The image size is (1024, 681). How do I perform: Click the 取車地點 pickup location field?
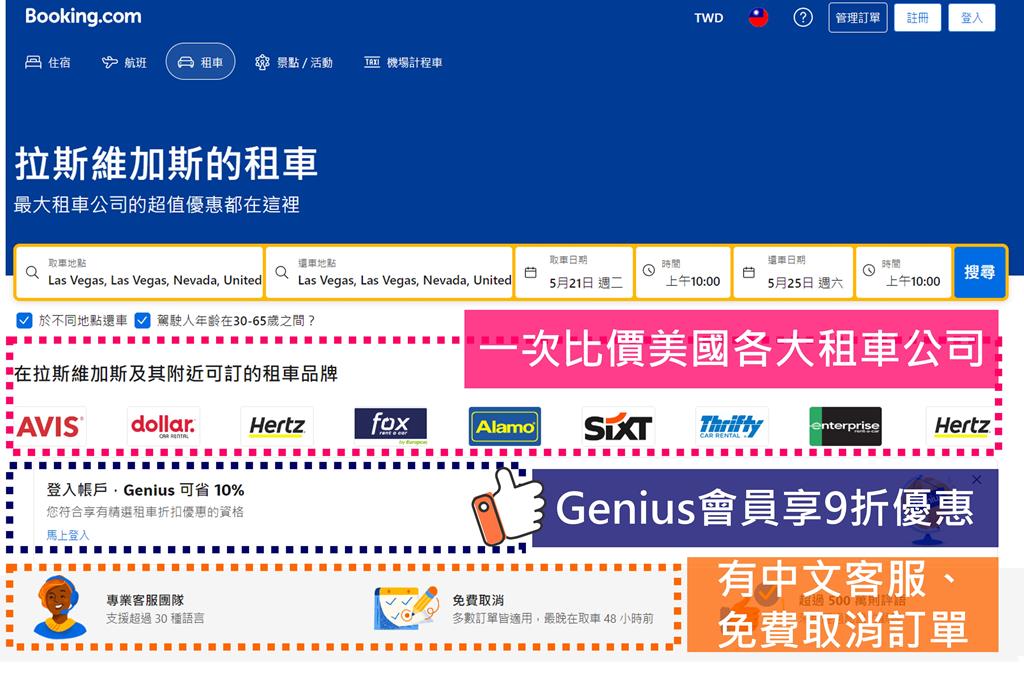(139, 272)
